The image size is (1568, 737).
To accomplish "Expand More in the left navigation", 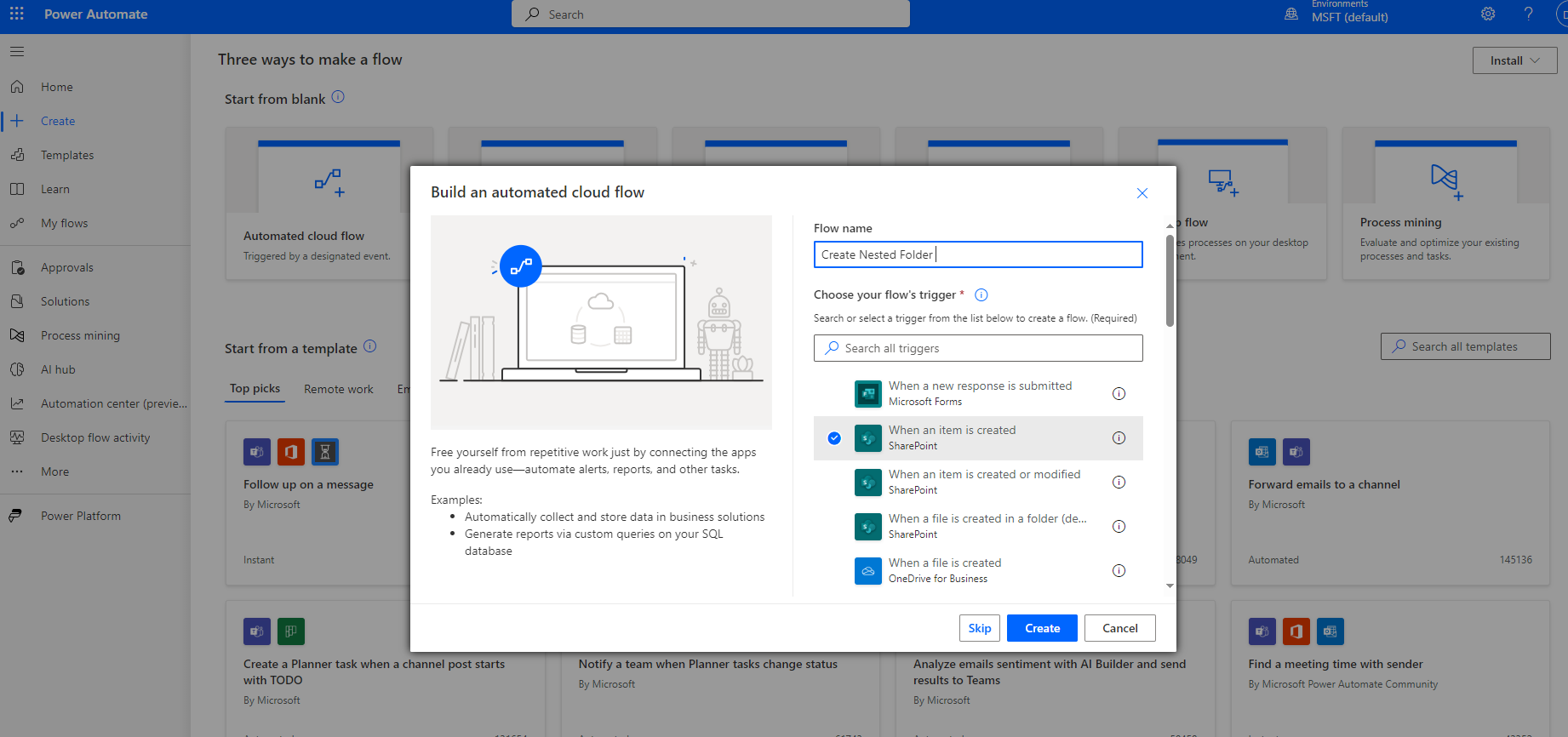I will [x=54, y=471].
